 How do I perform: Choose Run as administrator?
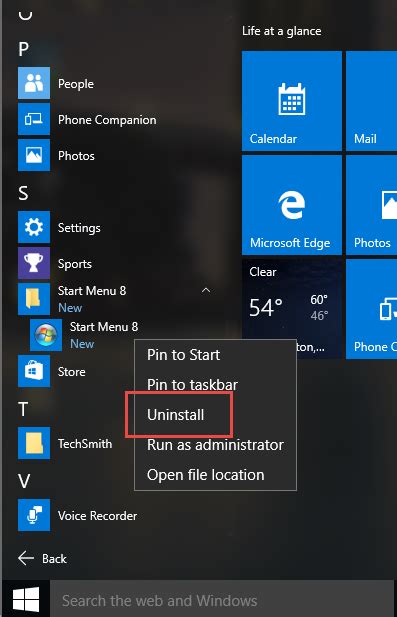click(215, 445)
